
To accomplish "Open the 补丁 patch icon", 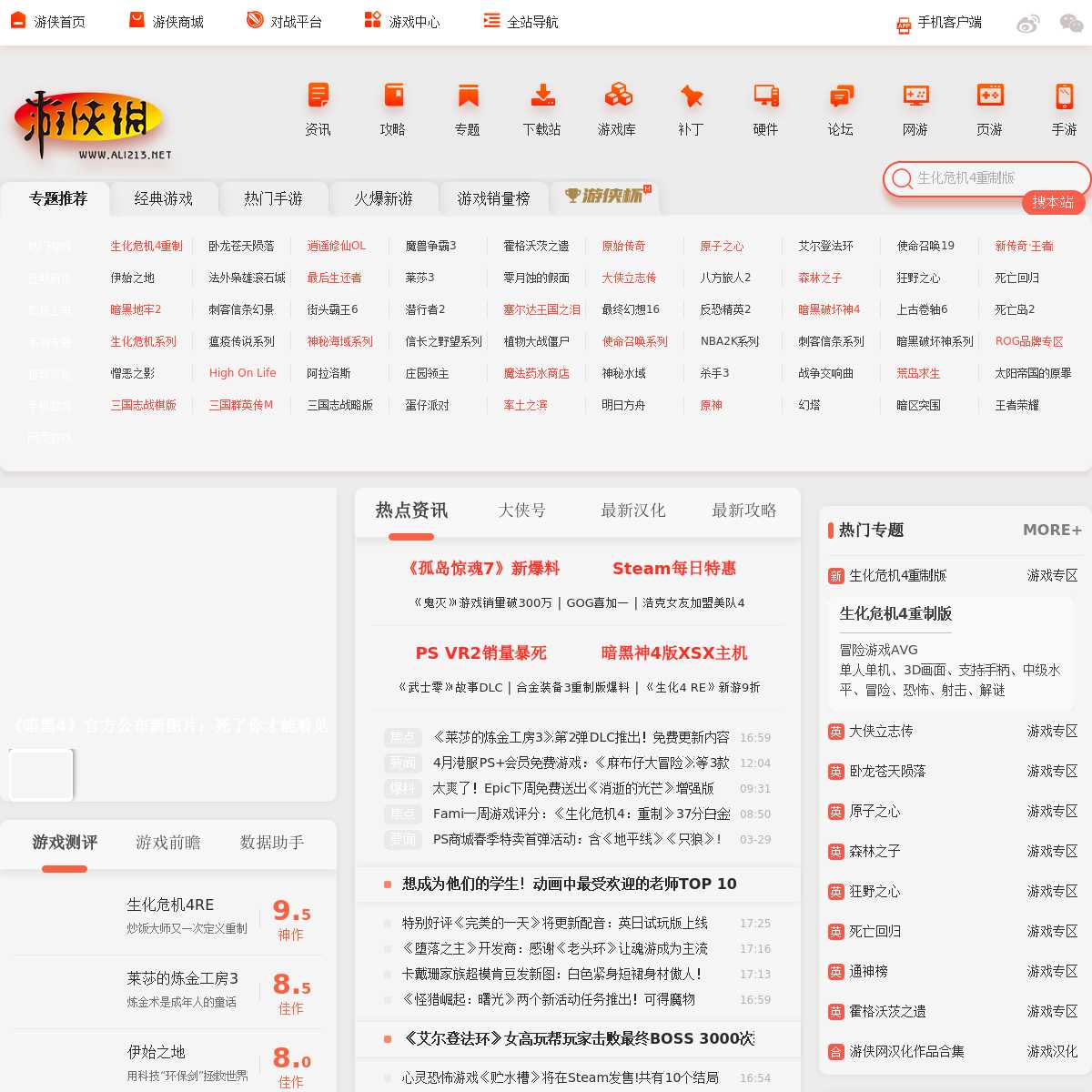I will pyautogui.click(x=692, y=96).
